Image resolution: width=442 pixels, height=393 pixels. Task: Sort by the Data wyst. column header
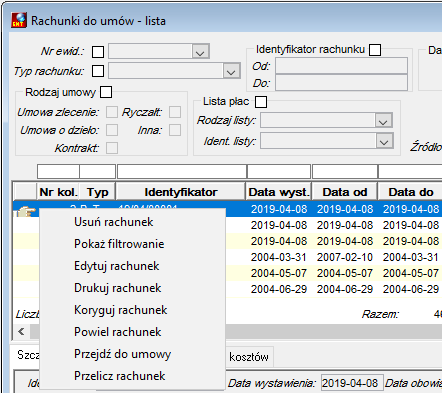pyautogui.click(x=279, y=192)
